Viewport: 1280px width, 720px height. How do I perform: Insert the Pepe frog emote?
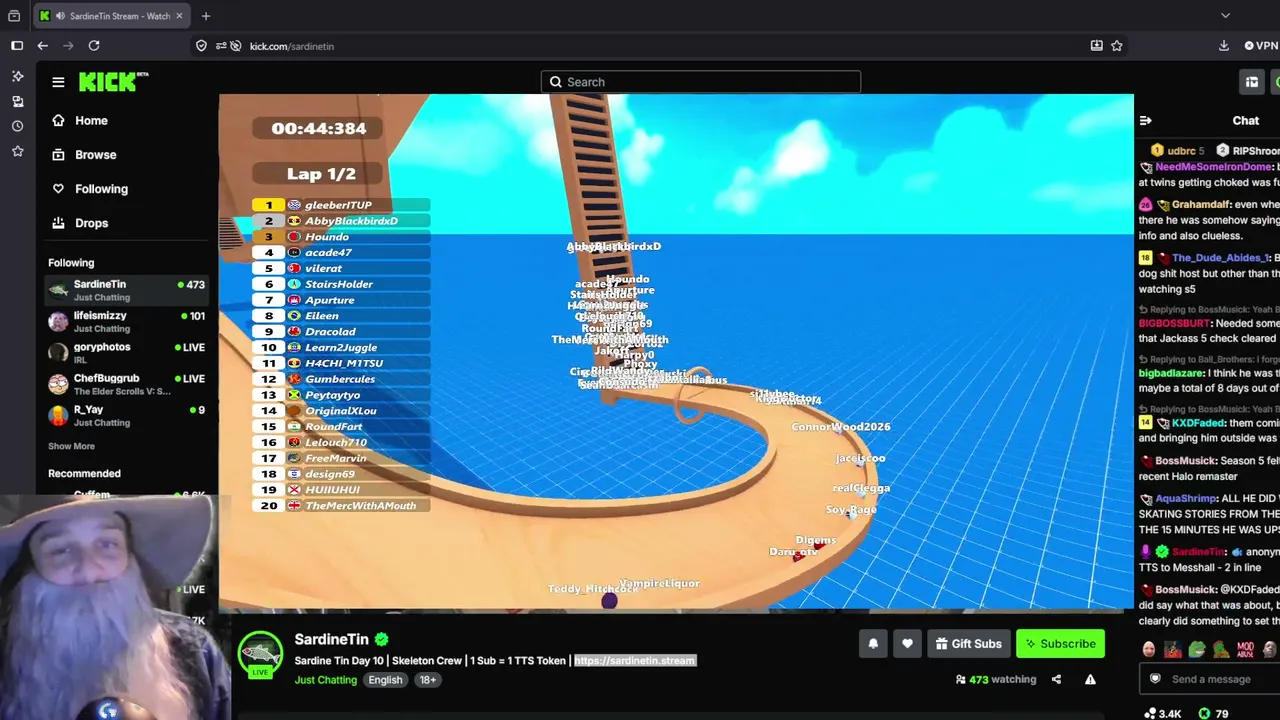click(x=1197, y=650)
